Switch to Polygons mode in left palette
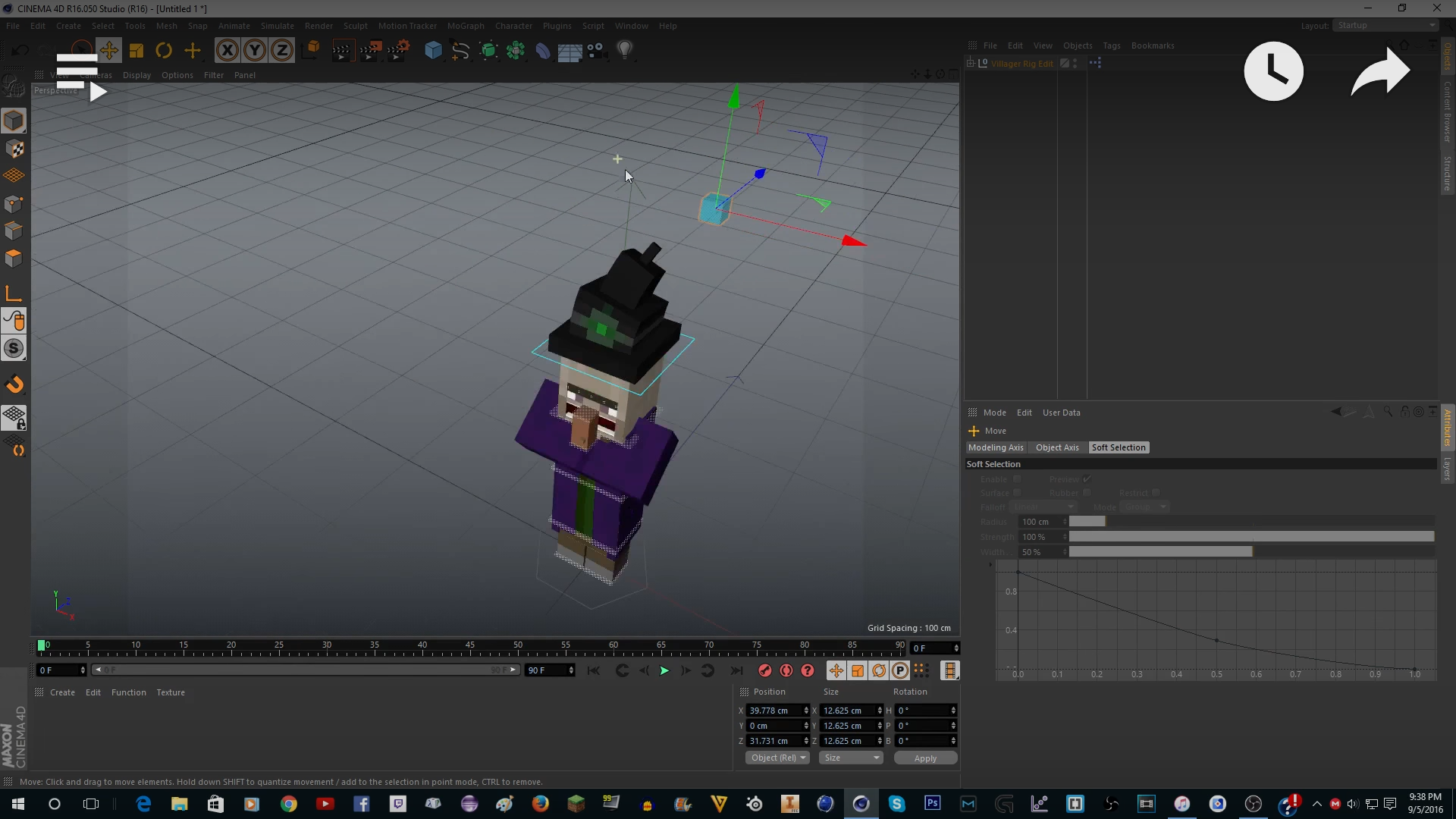Viewport: 1456px width, 819px height. [14, 259]
